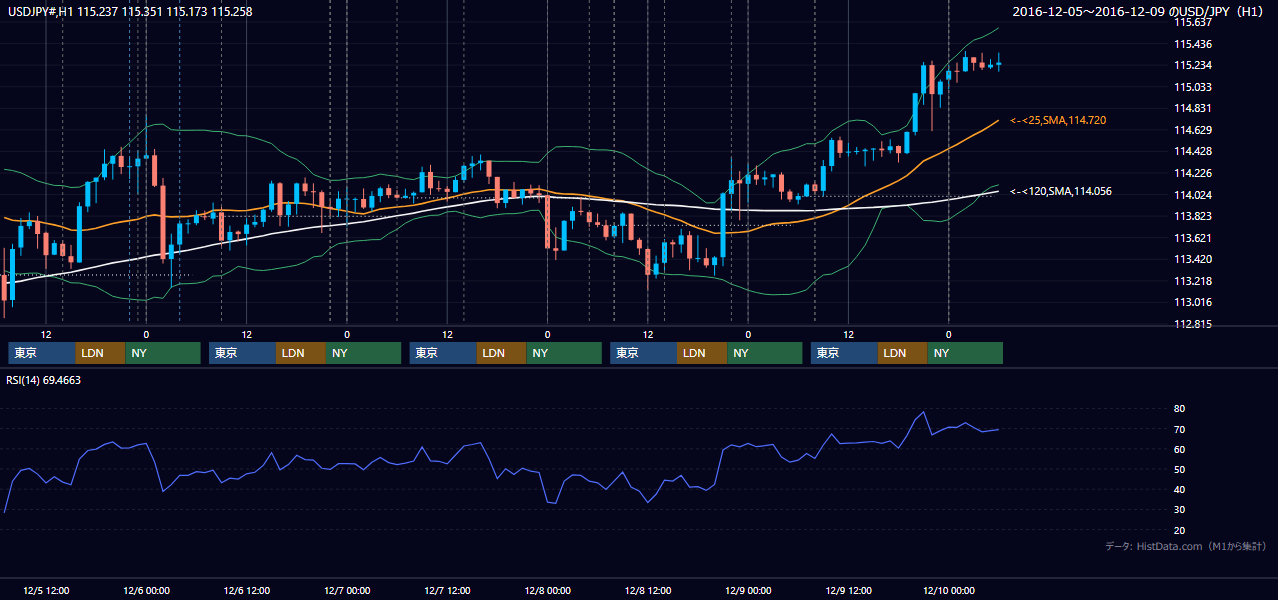
Task: Select the 12/8 00:00 time label
Action: [x=548, y=591]
